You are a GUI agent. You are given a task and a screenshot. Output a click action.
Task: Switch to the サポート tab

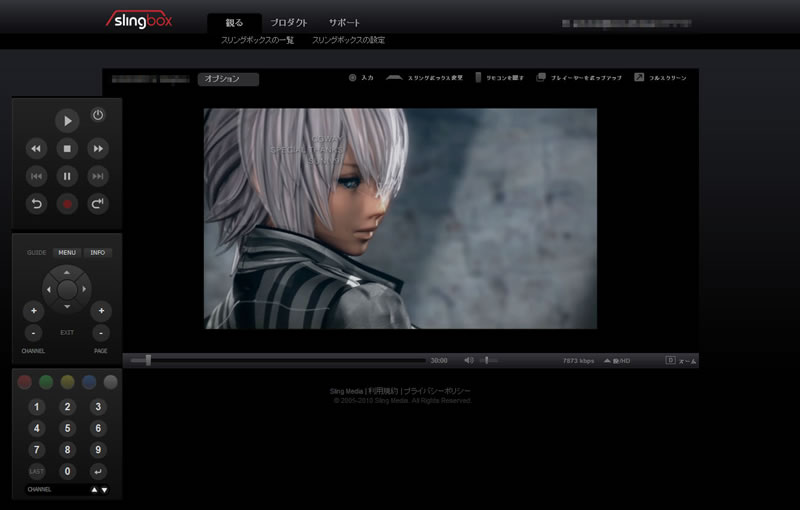pos(344,23)
